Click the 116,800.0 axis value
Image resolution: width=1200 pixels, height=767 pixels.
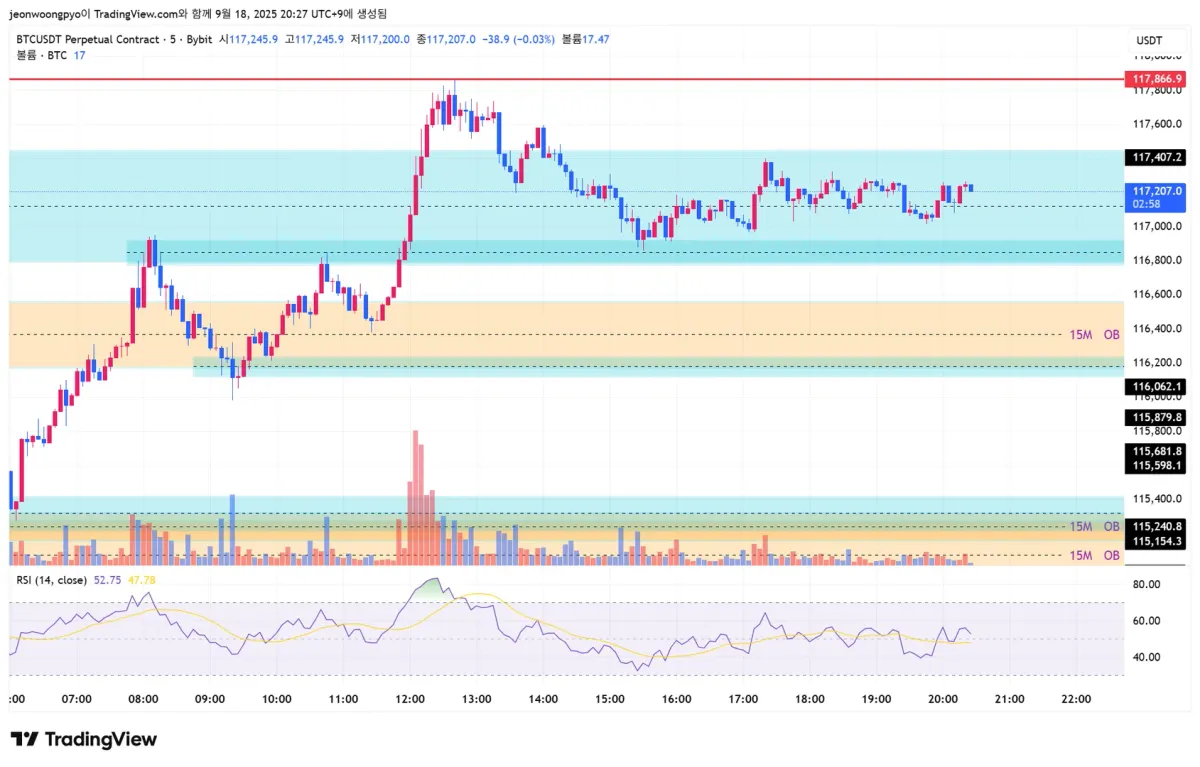coord(1157,260)
